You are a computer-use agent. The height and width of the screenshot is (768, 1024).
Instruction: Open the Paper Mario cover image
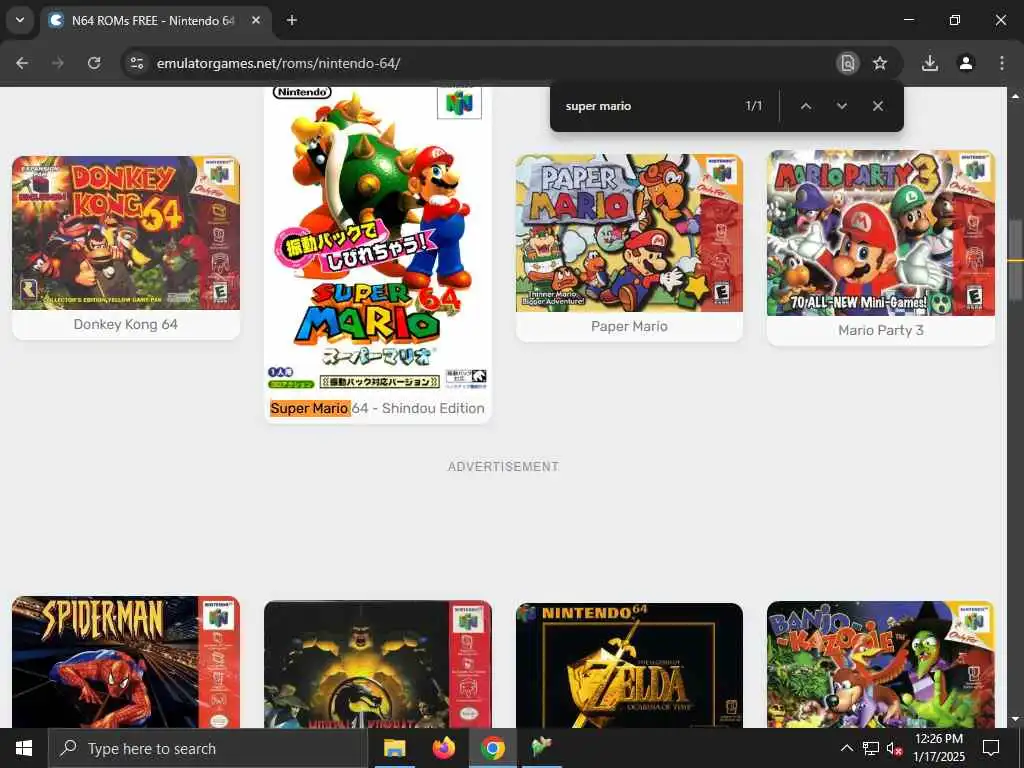tap(629, 233)
